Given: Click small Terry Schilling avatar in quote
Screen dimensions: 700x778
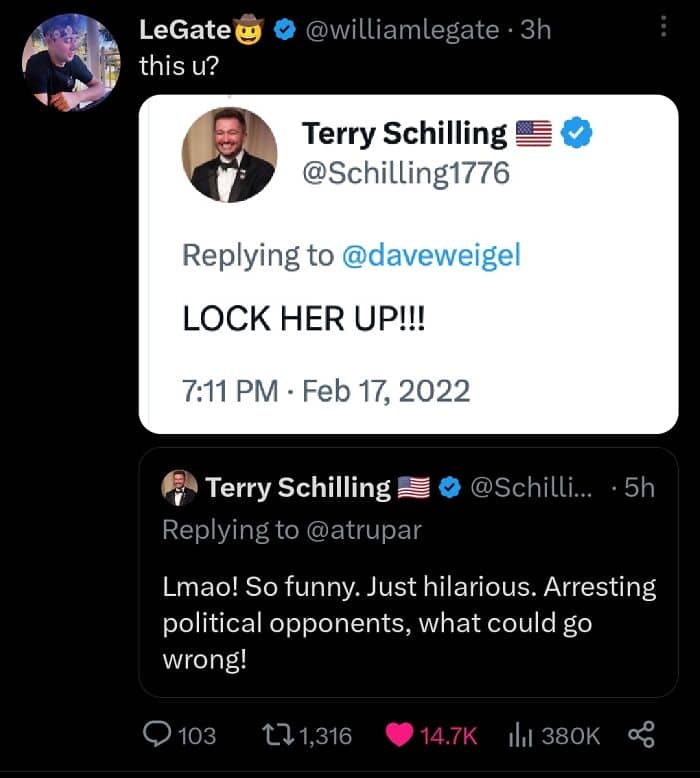Looking at the screenshot, I should 179,488.
